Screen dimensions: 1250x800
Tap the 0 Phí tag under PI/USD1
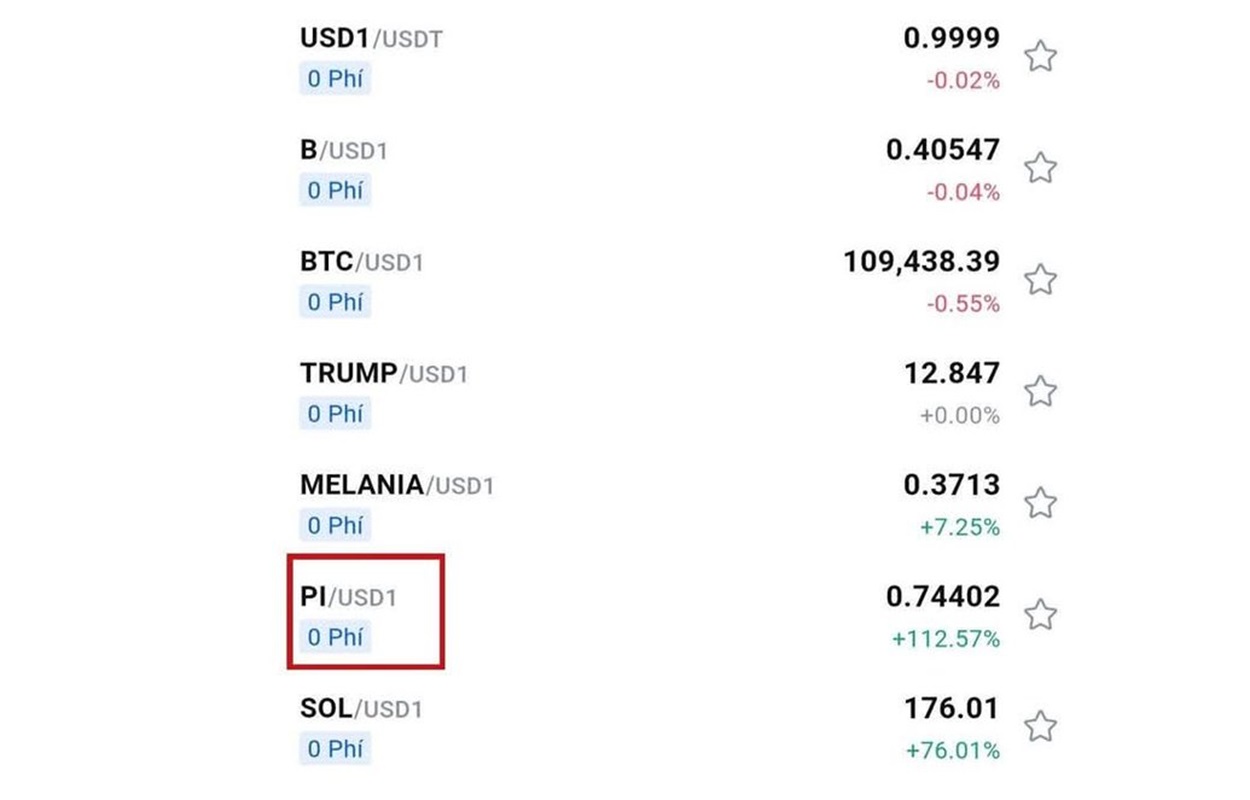pos(335,637)
